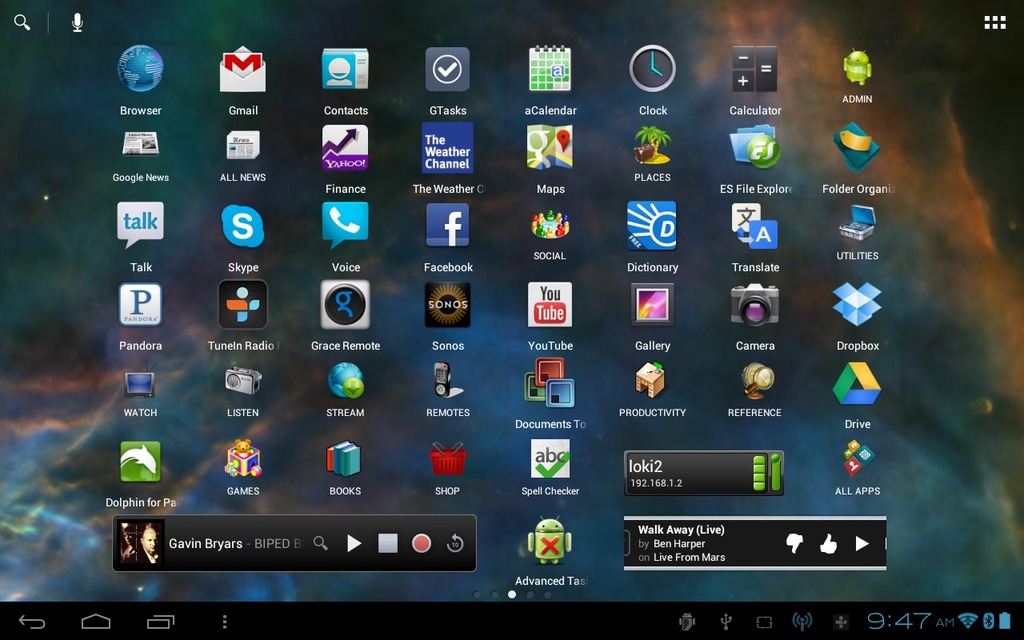Open the SOCIAL folder
The height and width of the screenshot is (640, 1024).
pyautogui.click(x=550, y=224)
